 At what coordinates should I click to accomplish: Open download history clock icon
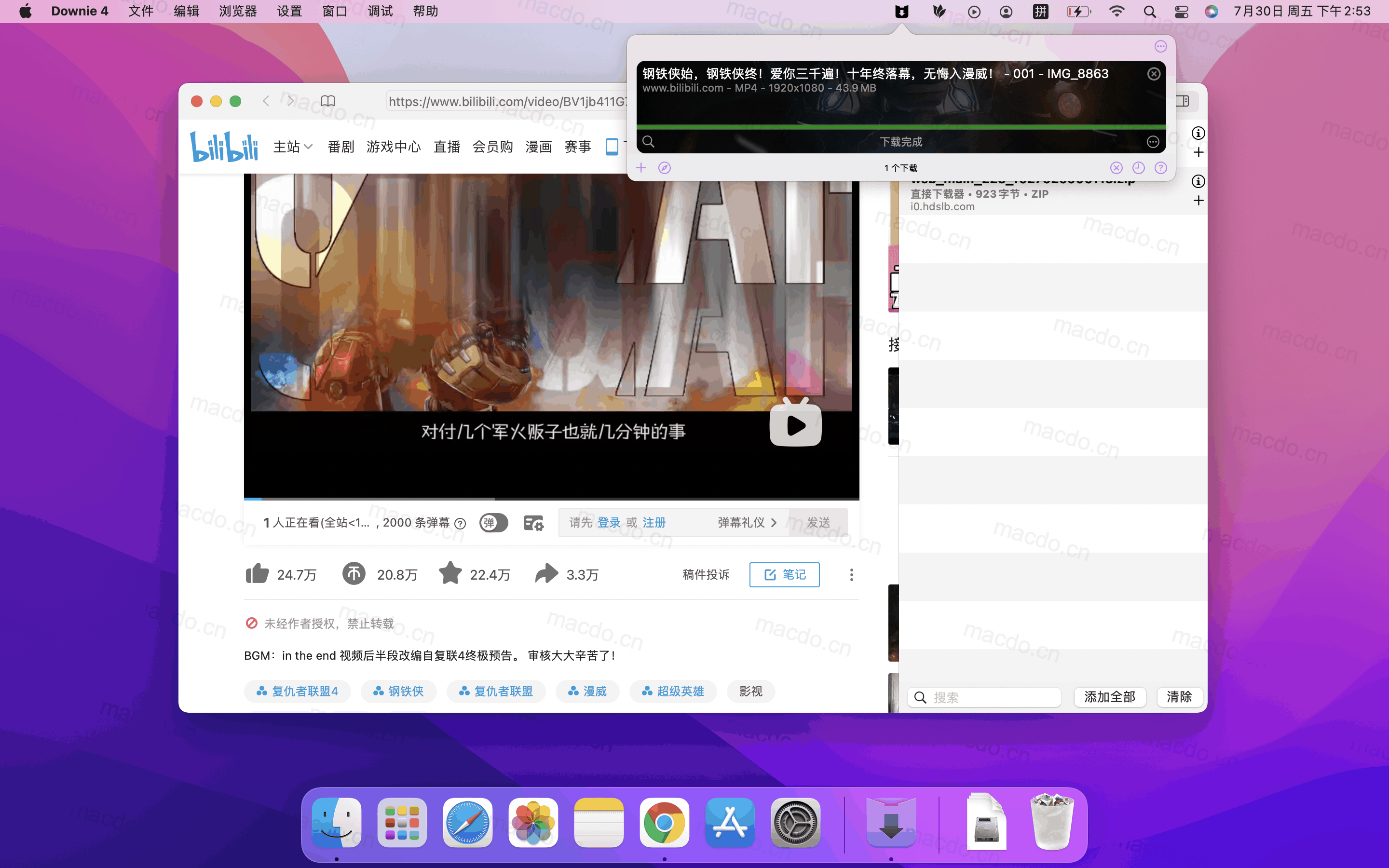1138,168
